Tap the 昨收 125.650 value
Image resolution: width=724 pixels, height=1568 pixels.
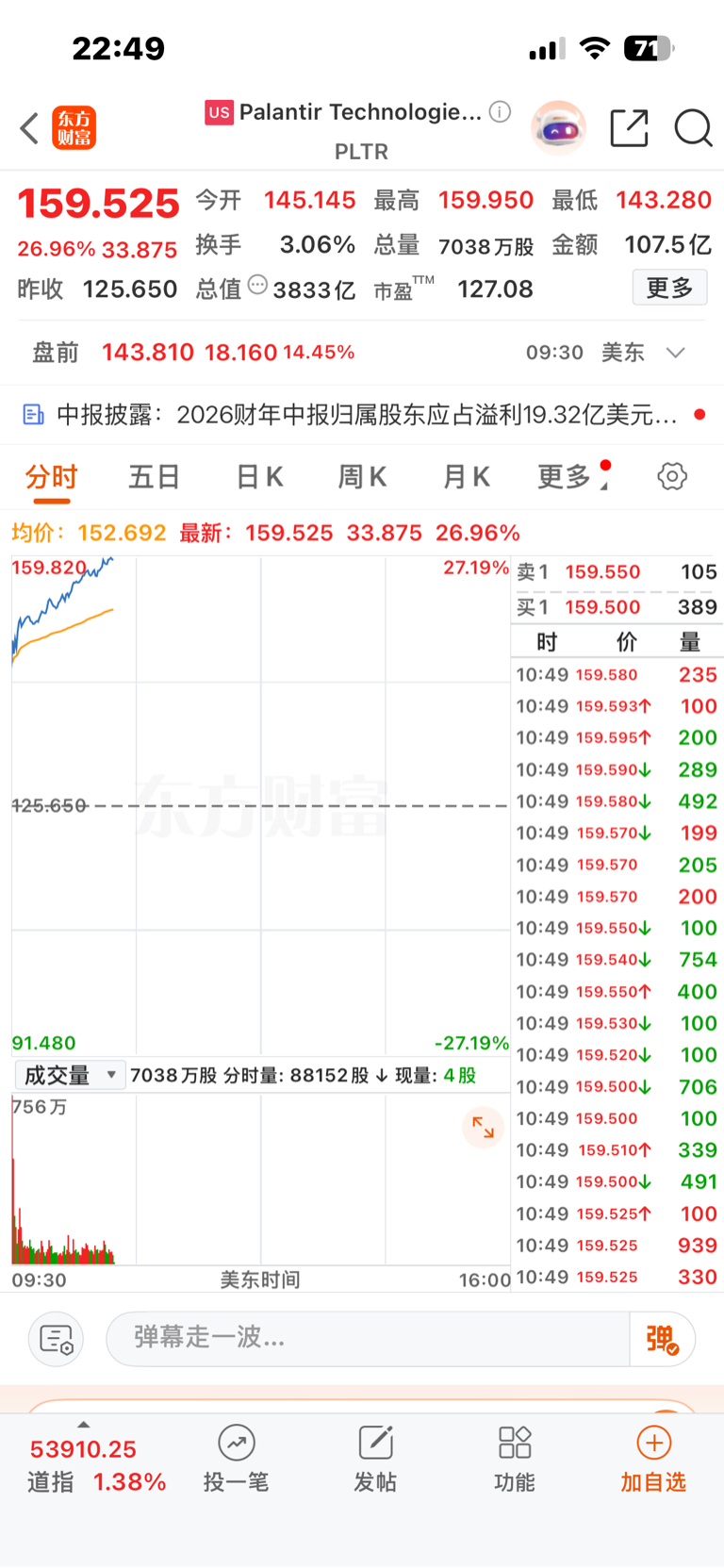(x=130, y=289)
